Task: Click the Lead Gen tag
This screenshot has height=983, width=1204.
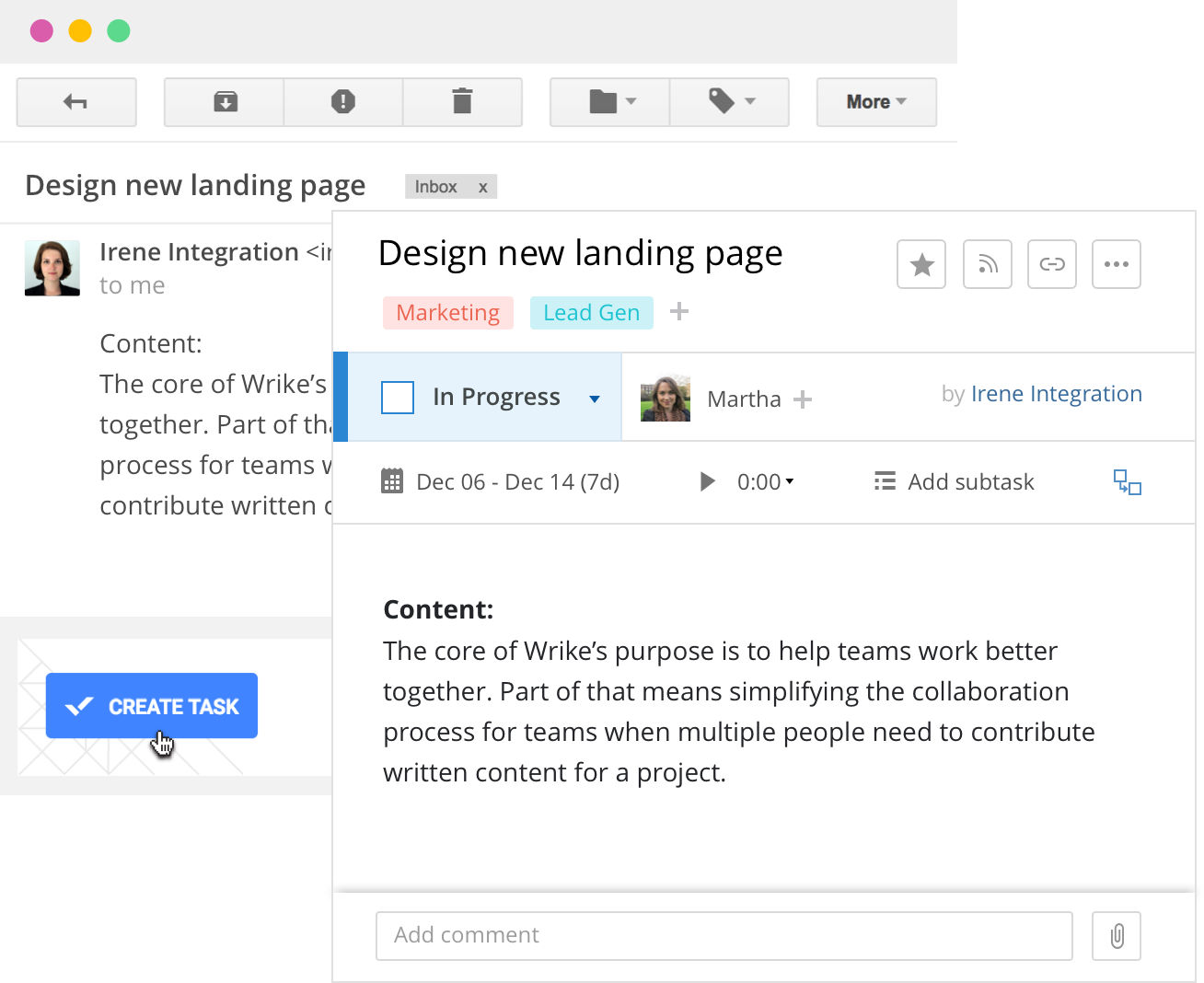Action: pyautogui.click(x=592, y=313)
